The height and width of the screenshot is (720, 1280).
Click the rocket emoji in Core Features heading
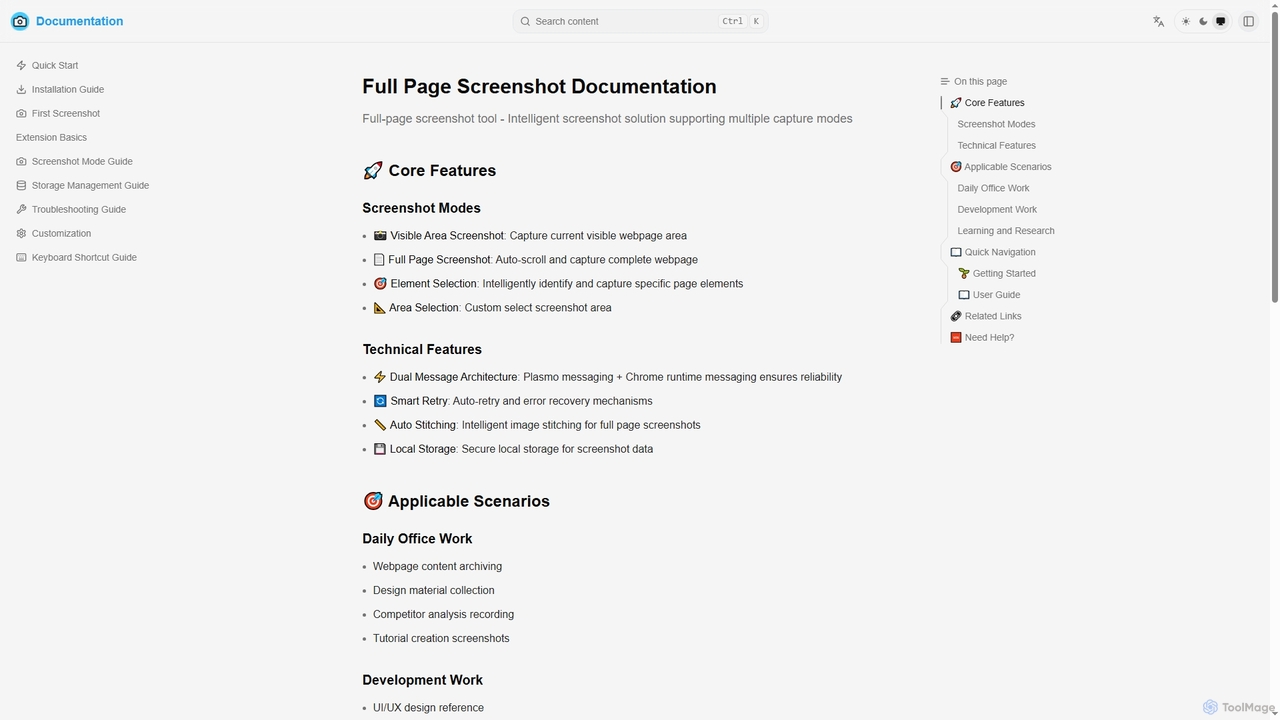click(x=373, y=171)
